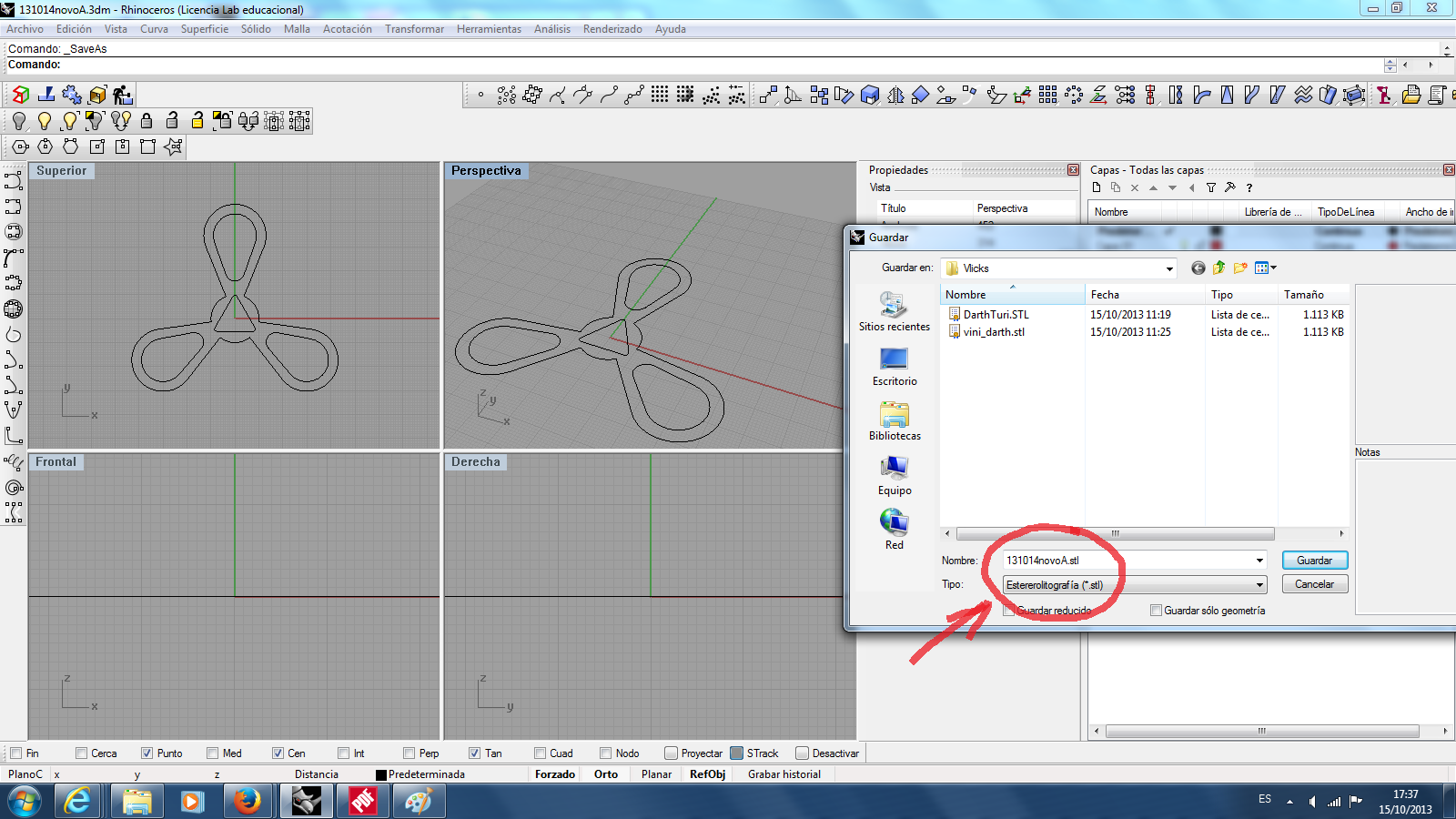Click the 3D box display icon in top-left toolbar
The width and height of the screenshot is (1456, 819).
(20, 95)
